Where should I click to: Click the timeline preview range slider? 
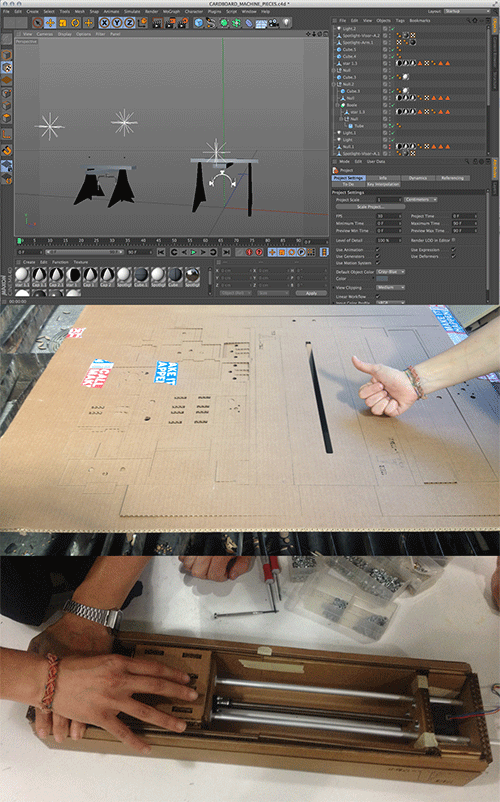[85, 252]
